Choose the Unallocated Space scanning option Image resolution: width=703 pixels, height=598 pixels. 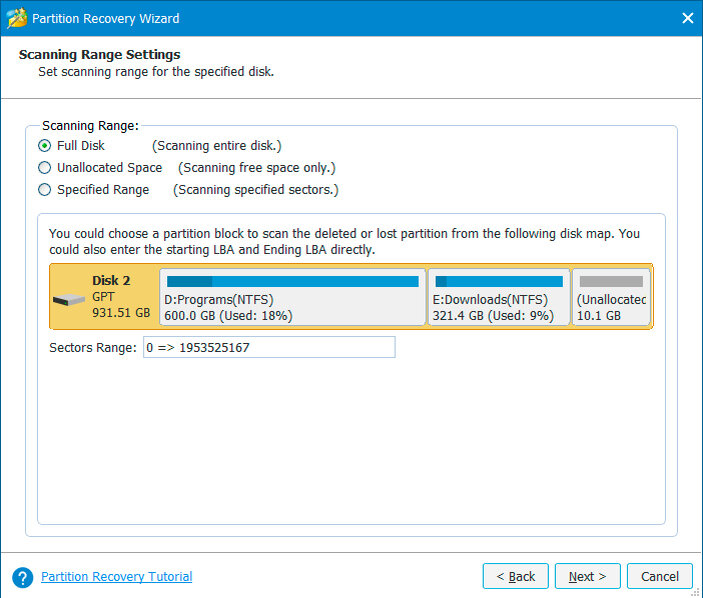(x=44, y=168)
